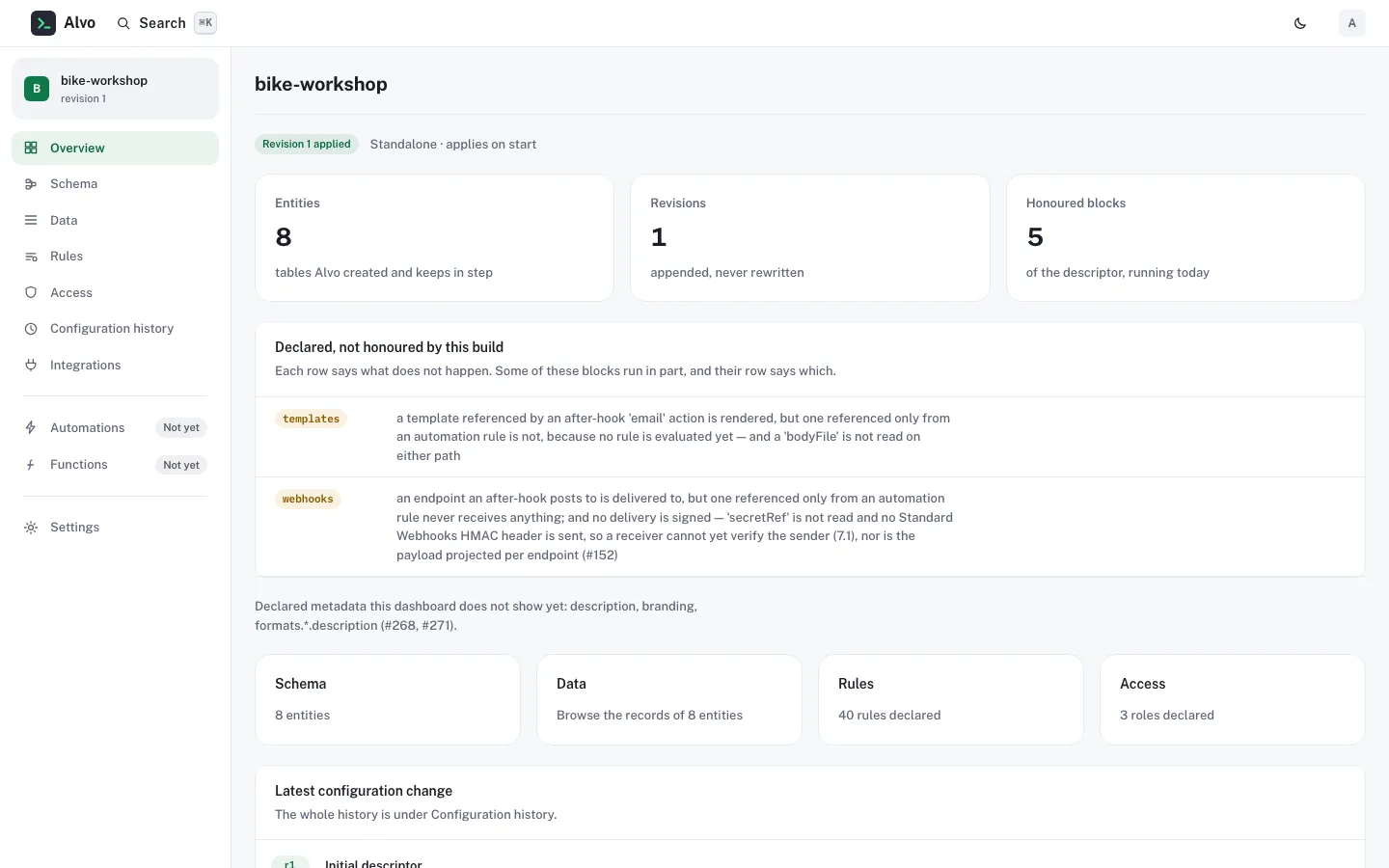Image resolution: width=1389 pixels, height=868 pixels.
Task: Click the Entities stat card
Action: [434, 237]
